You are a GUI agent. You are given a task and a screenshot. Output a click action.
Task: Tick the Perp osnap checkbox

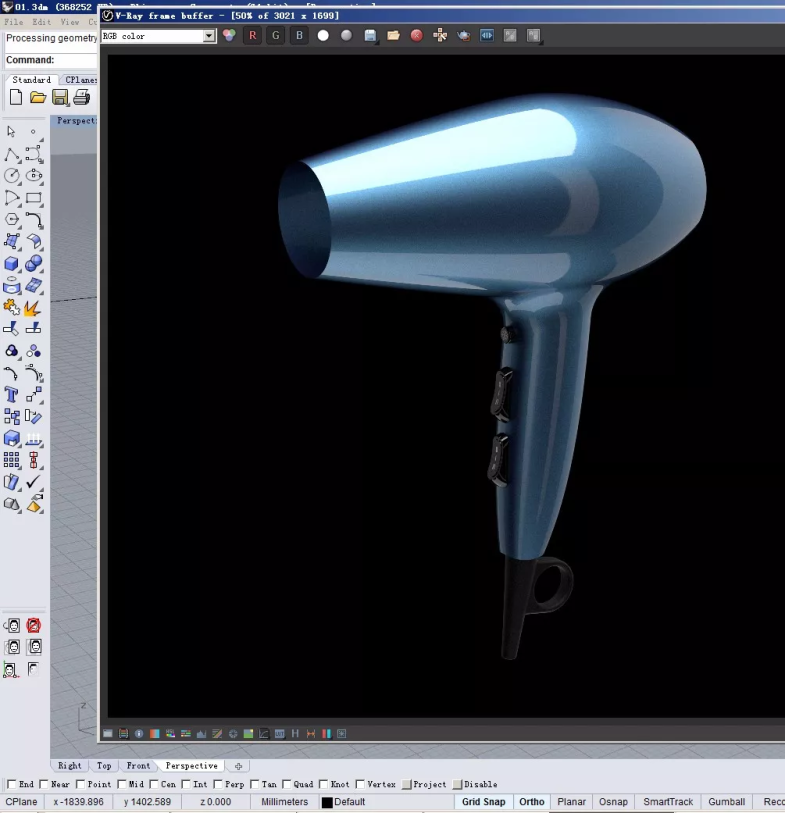(220, 784)
